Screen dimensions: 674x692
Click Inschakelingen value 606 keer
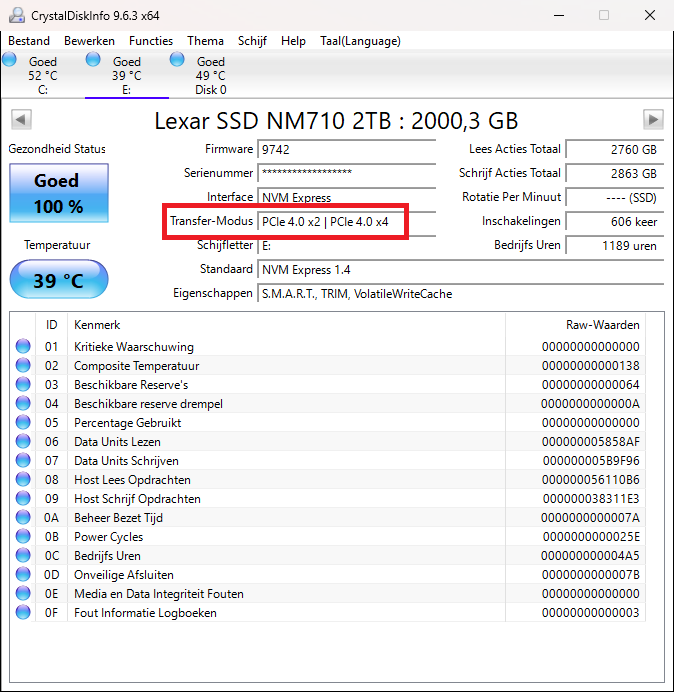[x=615, y=222]
